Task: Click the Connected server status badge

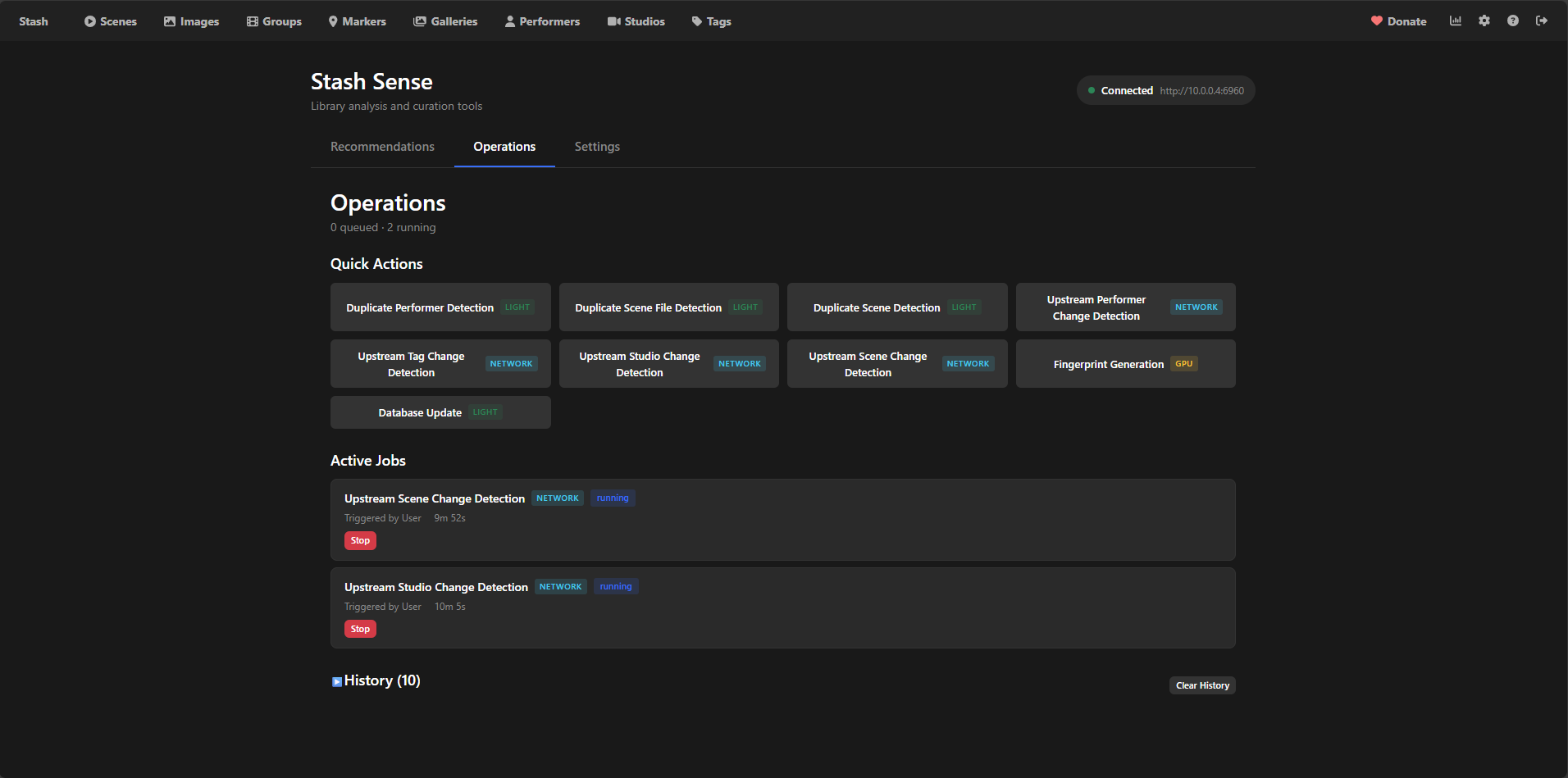Action: [1165, 91]
